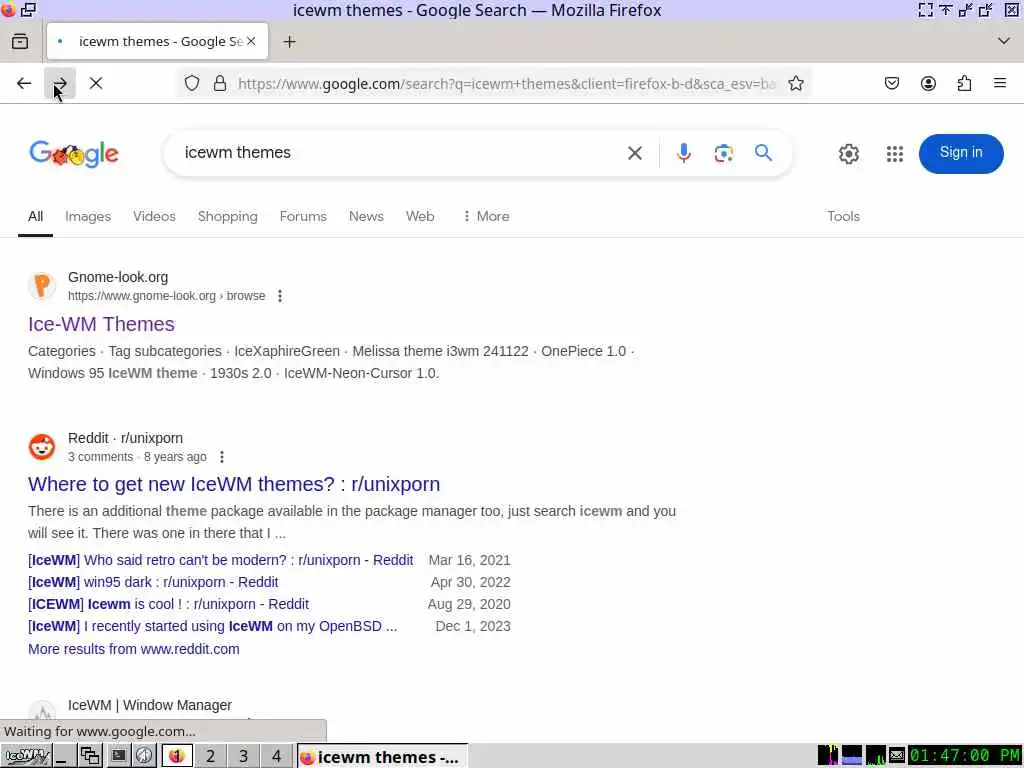Switch to workspace 1
The width and height of the screenshot is (1024, 768).
[x=176, y=756]
